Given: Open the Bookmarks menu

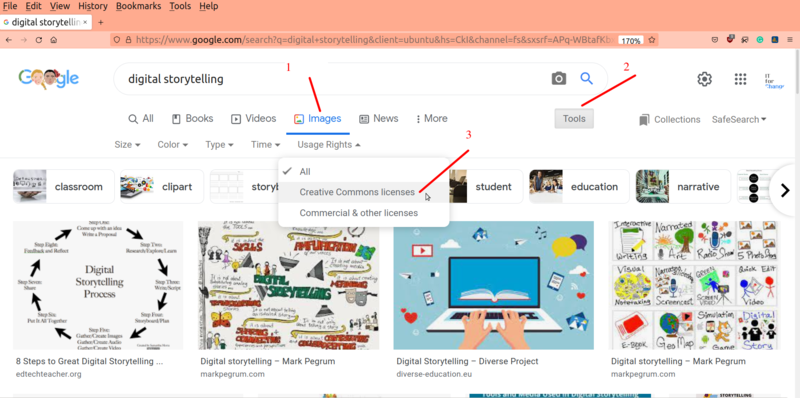Looking at the screenshot, I should click(138, 6).
